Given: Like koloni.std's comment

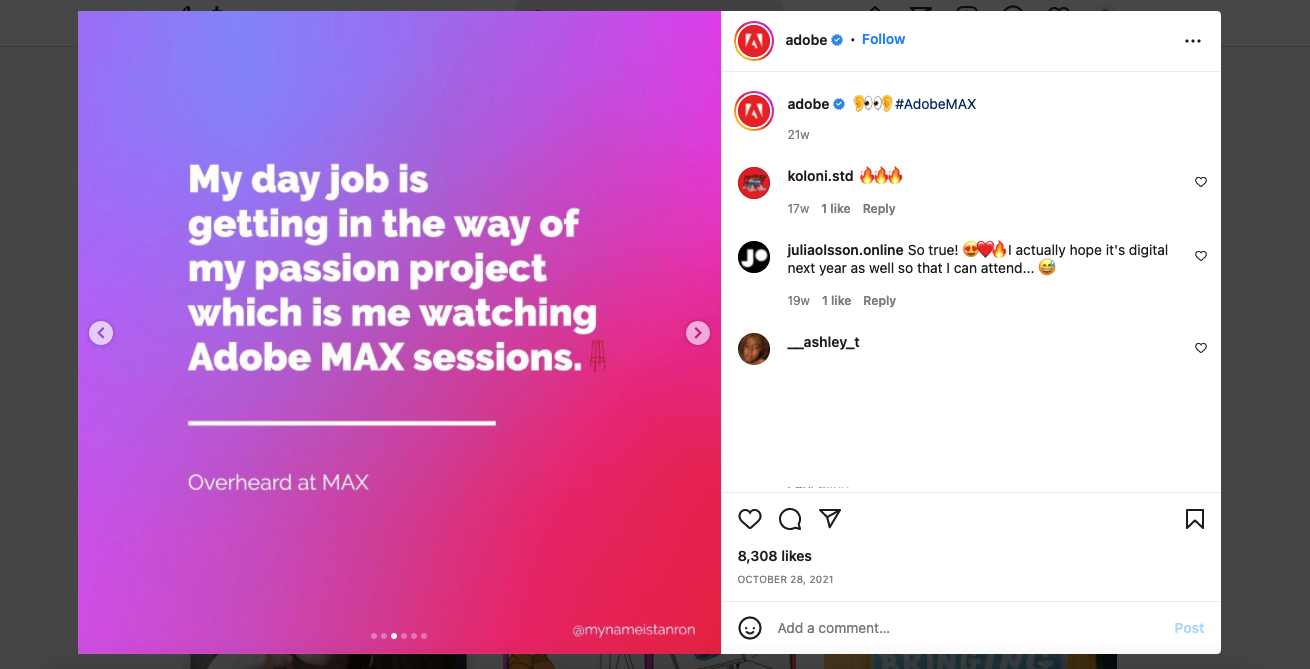Looking at the screenshot, I should (x=1201, y=182).
